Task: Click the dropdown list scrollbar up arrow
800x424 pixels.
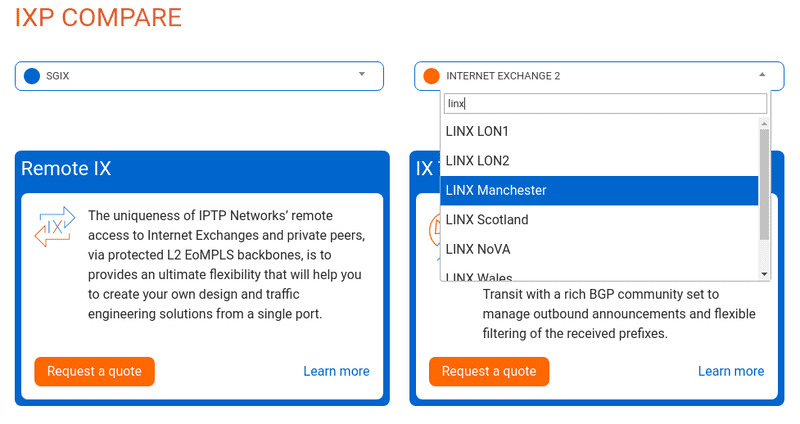Action: tap(765, 123)
